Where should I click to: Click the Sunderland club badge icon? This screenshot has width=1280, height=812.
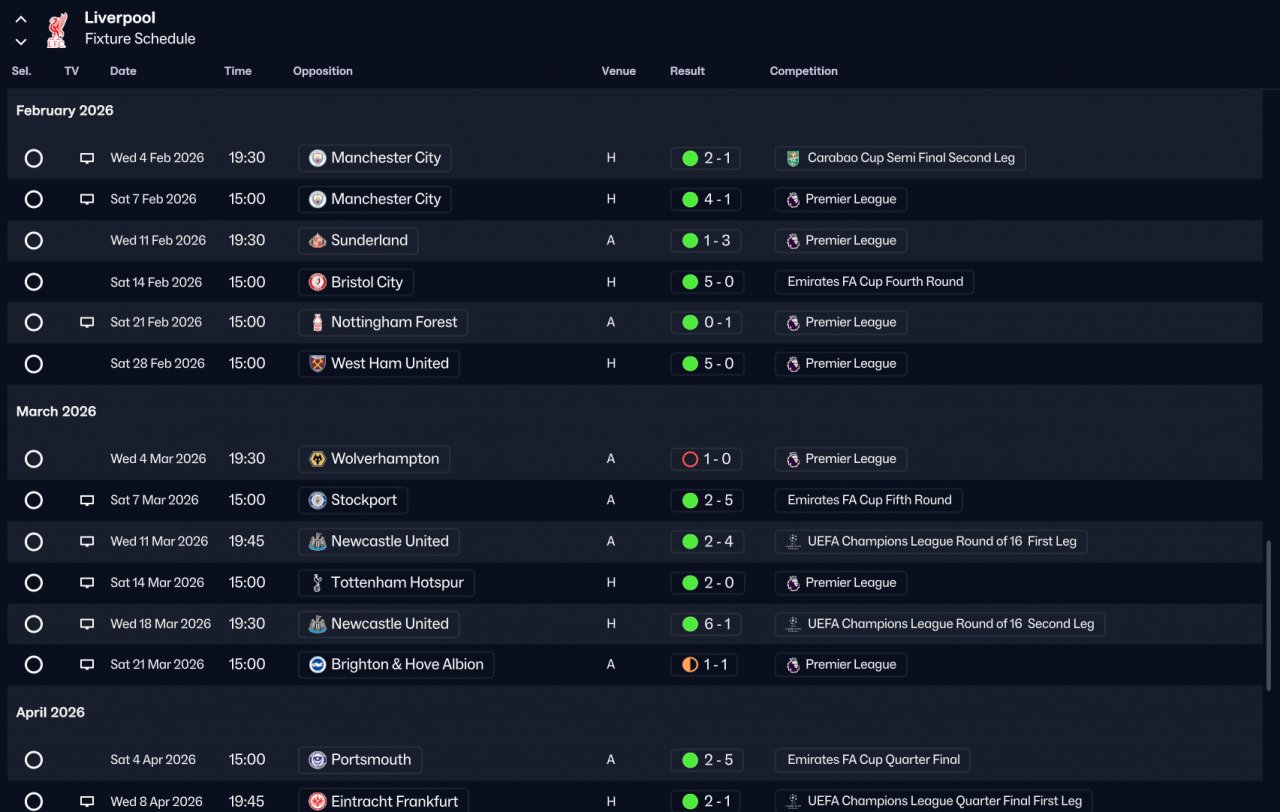click(x=317, y=240)
